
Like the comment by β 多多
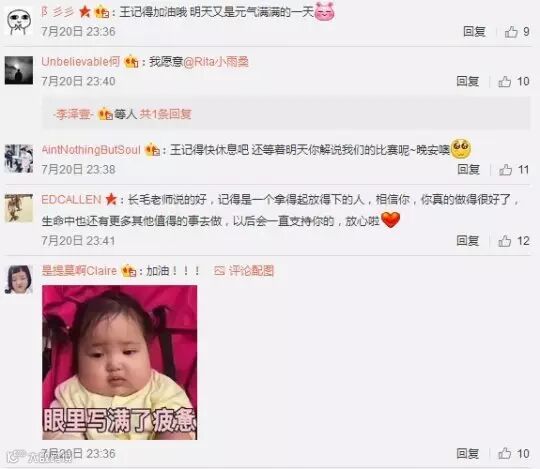517,32
